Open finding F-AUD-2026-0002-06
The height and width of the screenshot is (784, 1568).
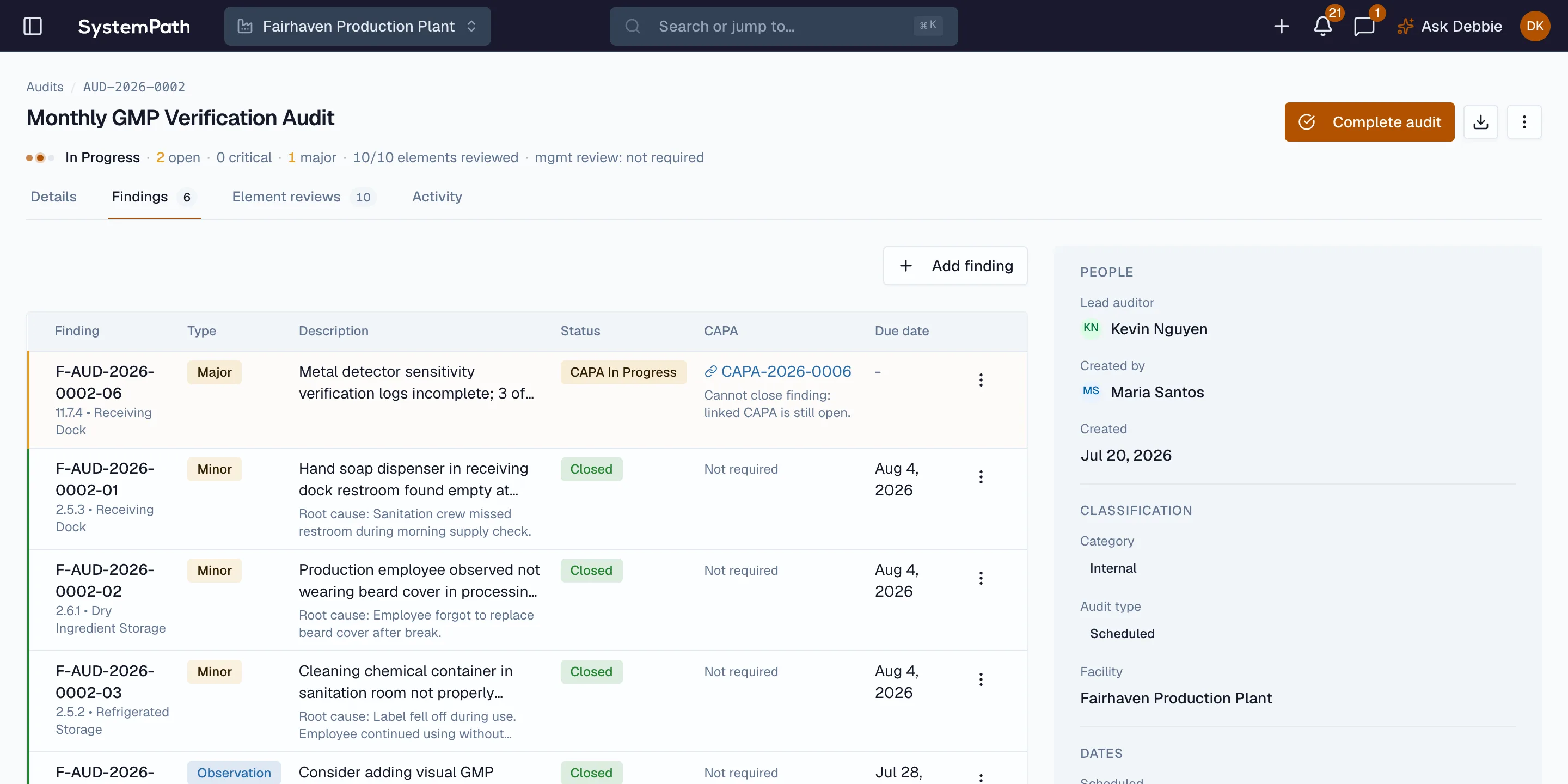[105, 382]
